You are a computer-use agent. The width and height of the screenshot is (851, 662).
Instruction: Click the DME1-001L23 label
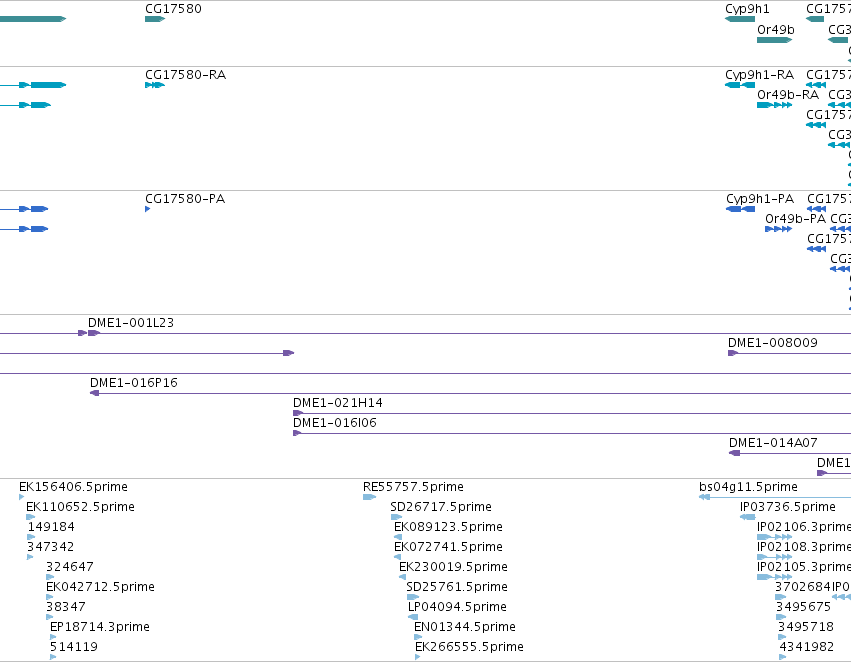[x=131, y=322]
